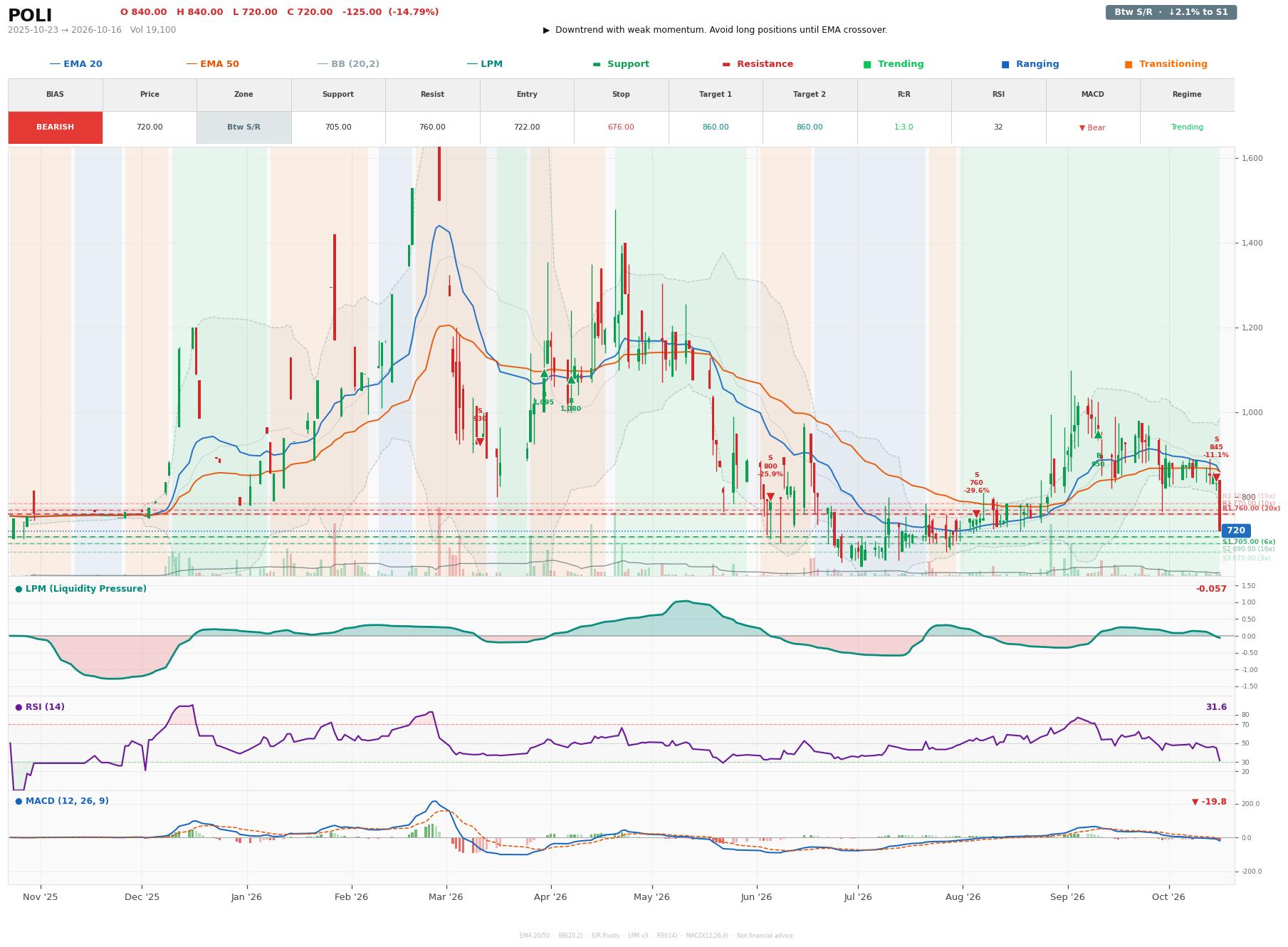The width and height of the screenshot is (1288, 947).
Task: Click the red BEARISH bias cell
Action: [x=56, y=127]
